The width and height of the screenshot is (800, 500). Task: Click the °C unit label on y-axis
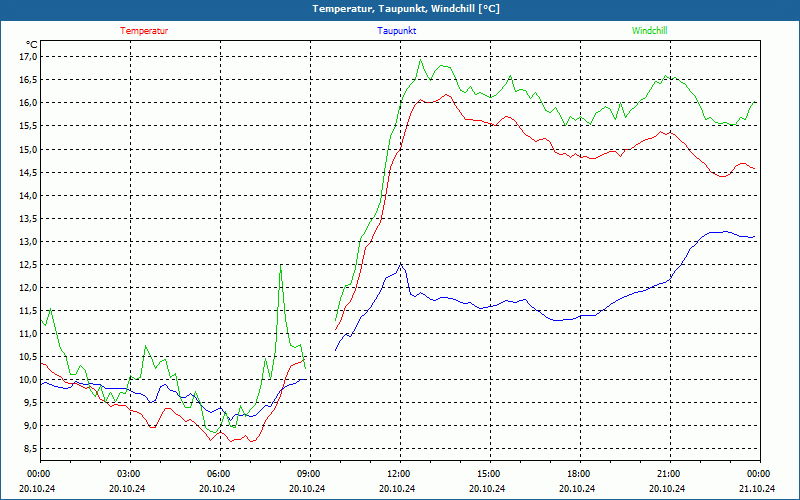tap(32, 44)
